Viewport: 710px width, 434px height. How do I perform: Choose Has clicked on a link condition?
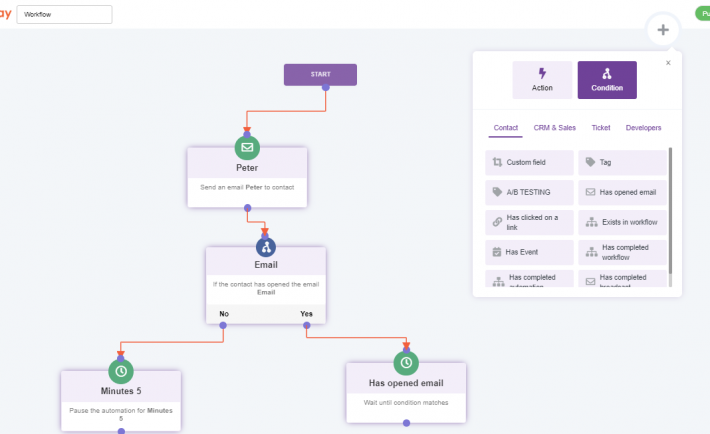[x=529, y=221]
